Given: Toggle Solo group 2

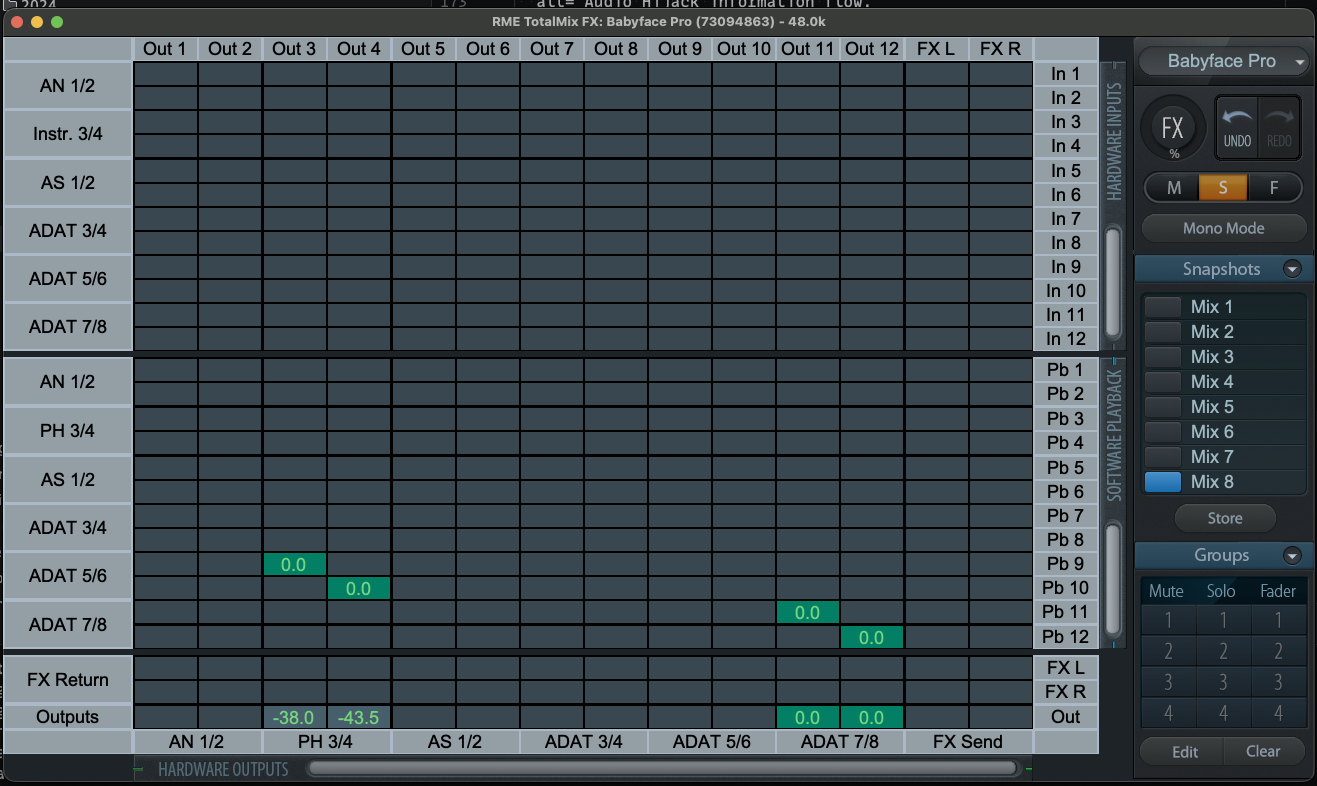Looking at the screenshot, I should [x=1222, y=652].
